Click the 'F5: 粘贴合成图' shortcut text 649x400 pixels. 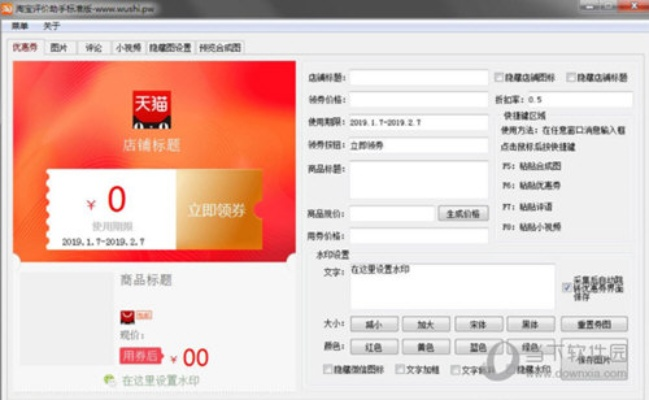532,166
